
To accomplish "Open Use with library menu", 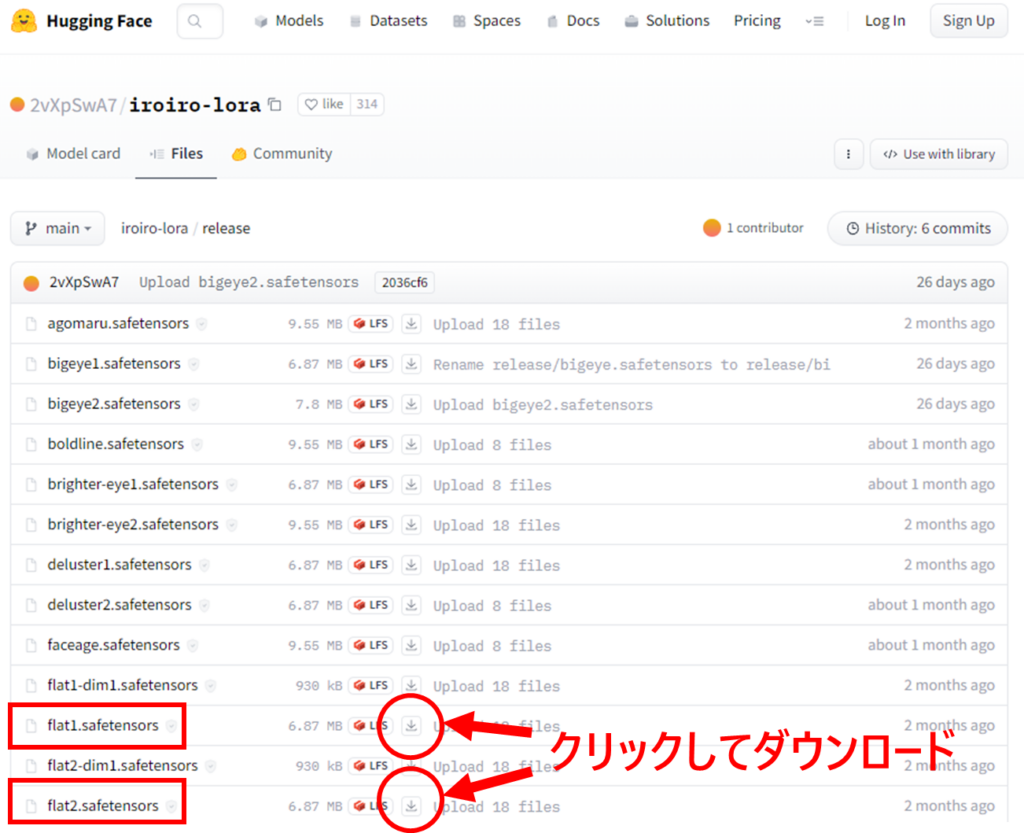I will [939, 154].
